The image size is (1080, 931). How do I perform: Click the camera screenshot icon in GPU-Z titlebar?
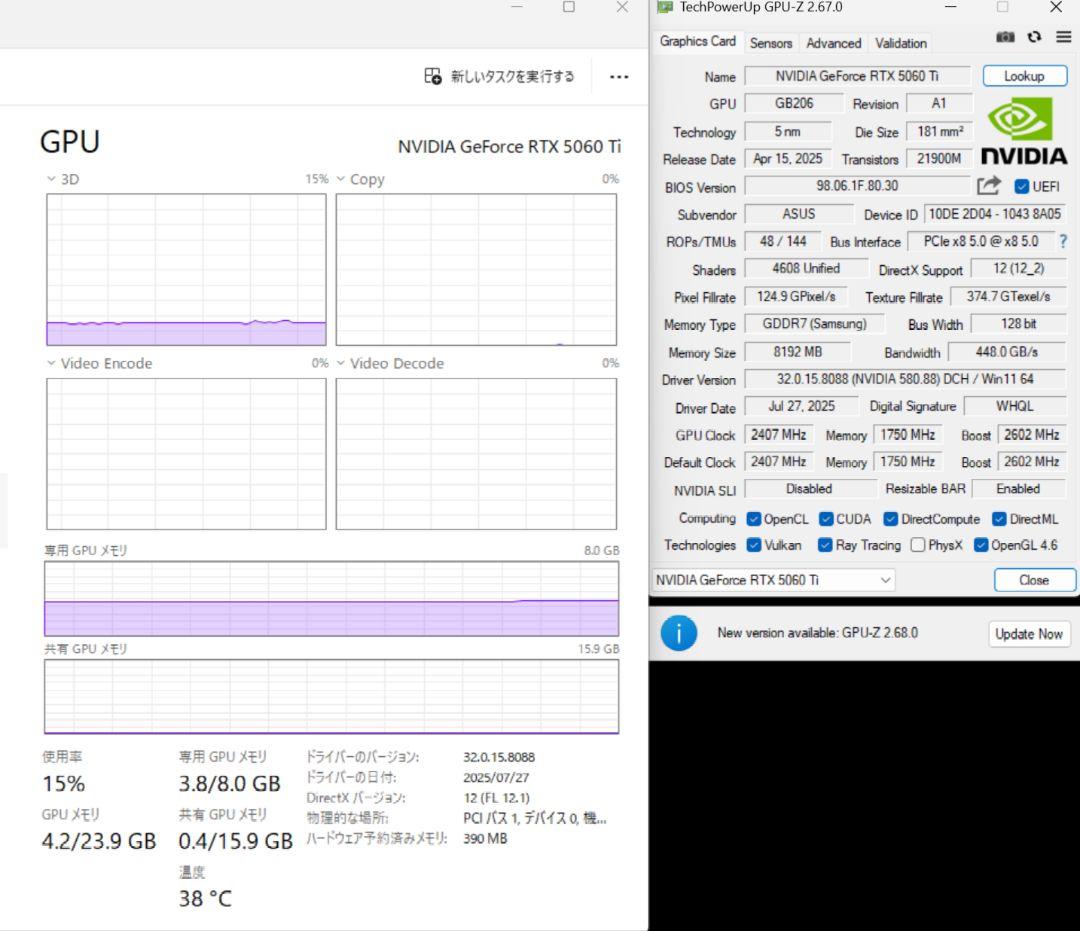(1005, 36)
